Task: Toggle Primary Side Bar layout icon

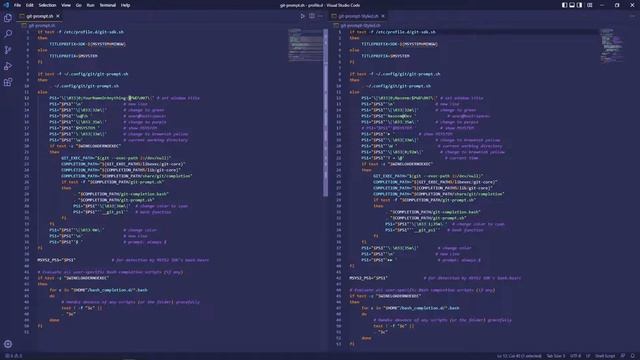Action: tap(564, 5)
